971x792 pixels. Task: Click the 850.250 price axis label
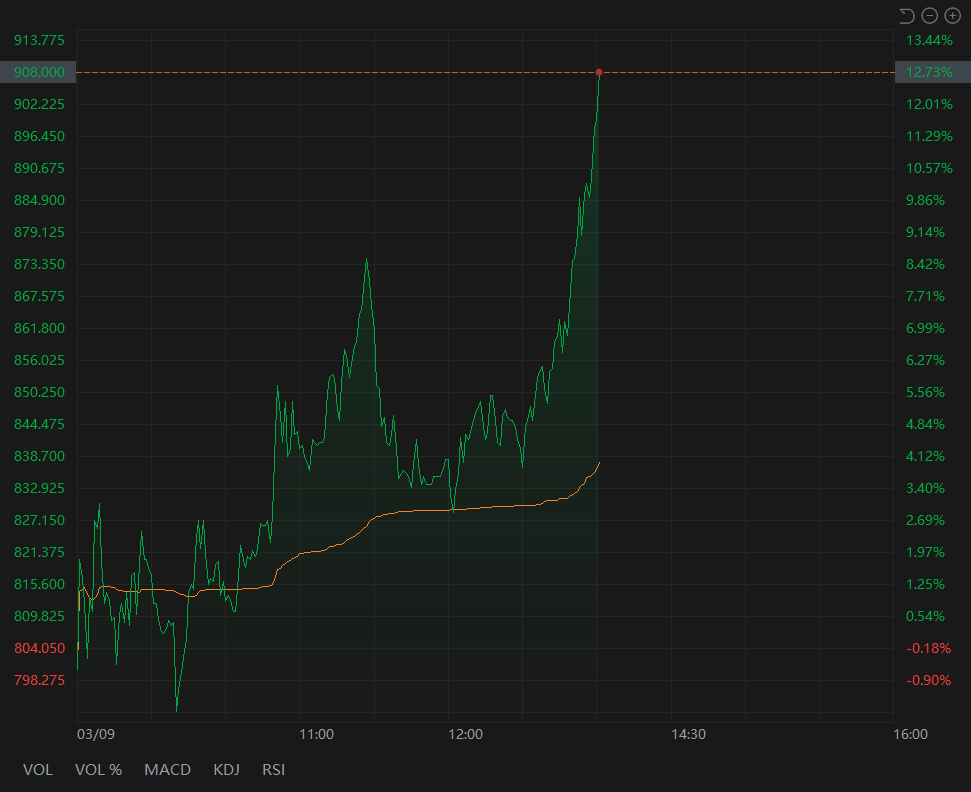pos(39,393)
